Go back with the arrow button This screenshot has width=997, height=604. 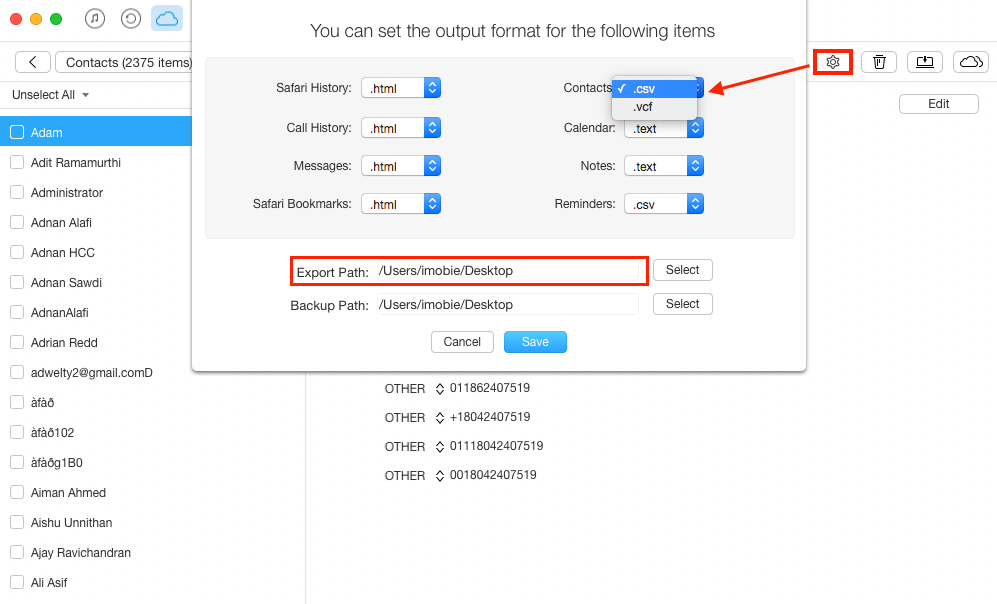click(x=32, y=62)
